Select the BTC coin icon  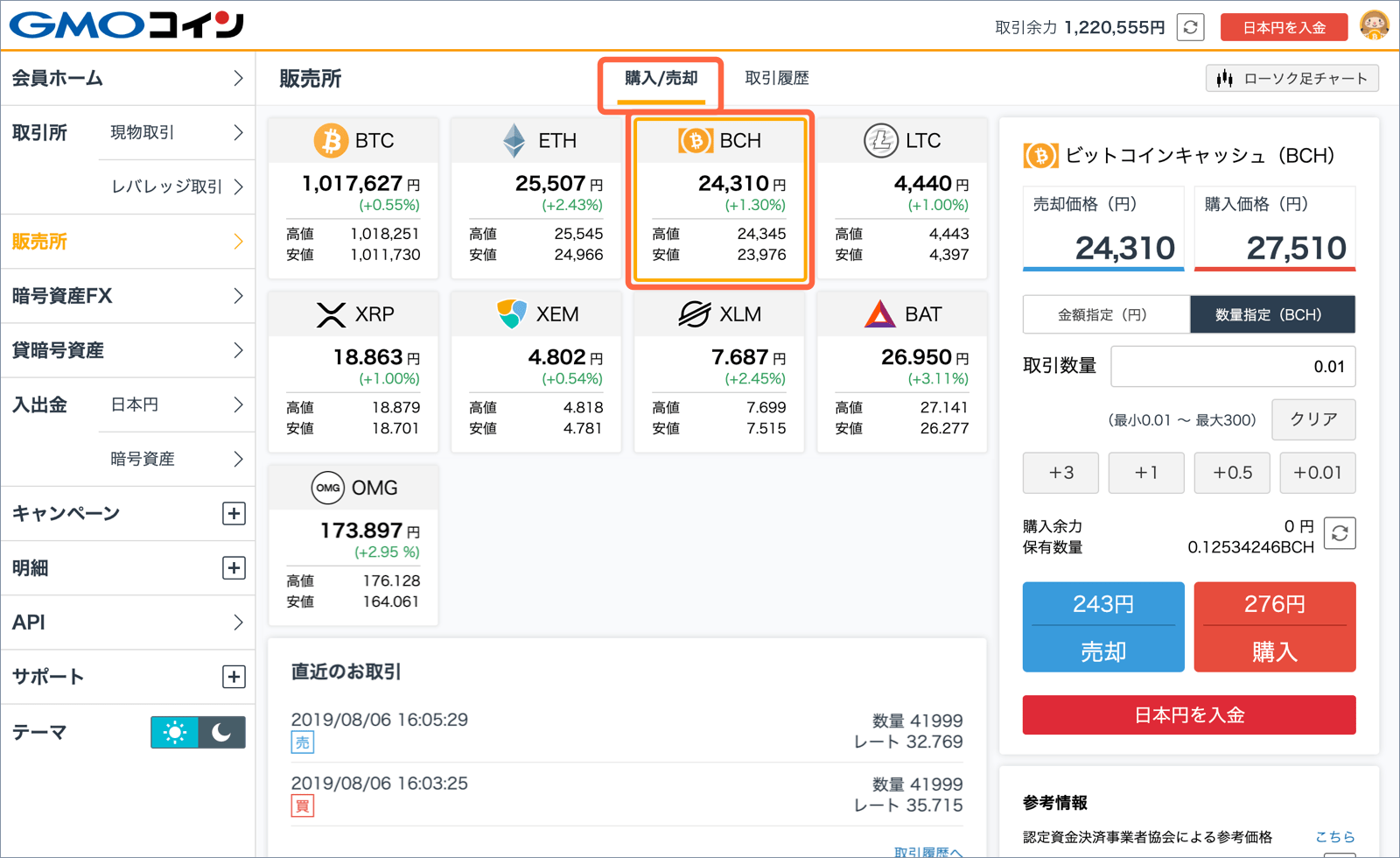coord(331,140)
